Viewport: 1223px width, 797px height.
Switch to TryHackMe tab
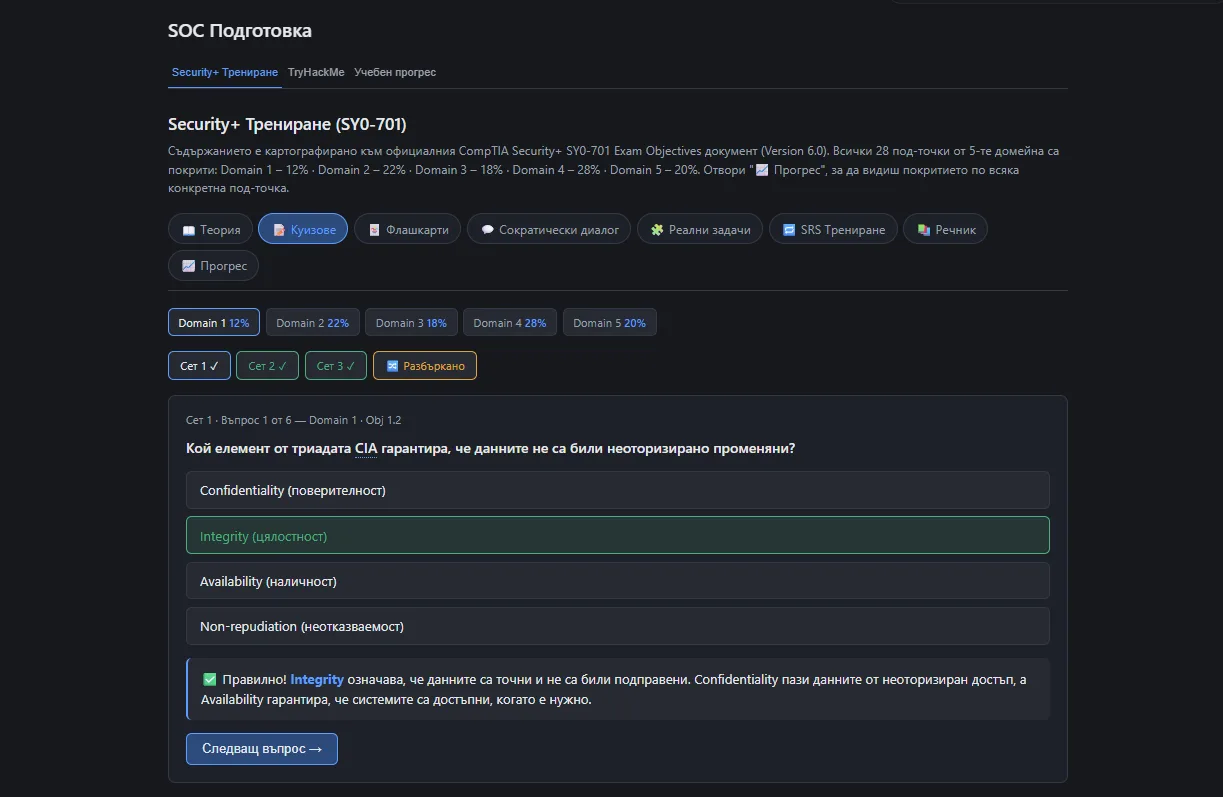tap(316, 72)
